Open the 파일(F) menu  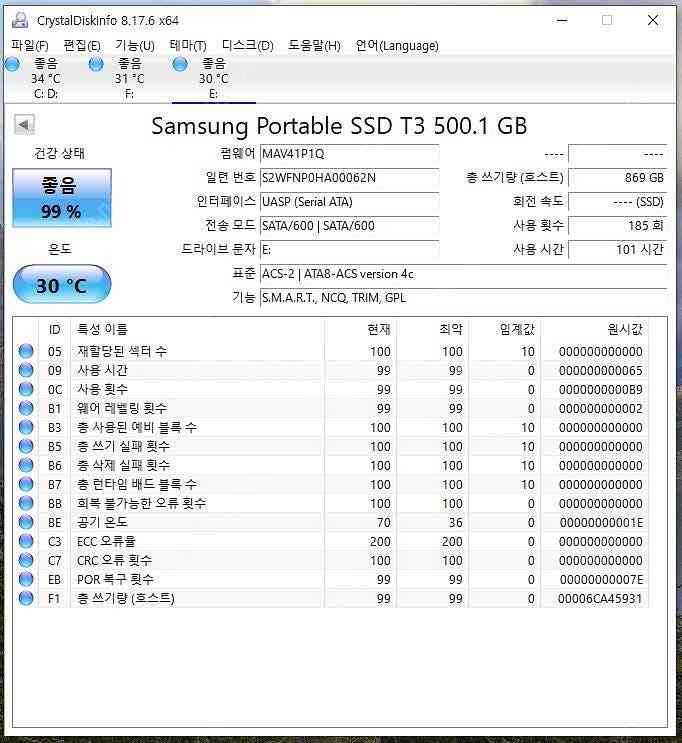coord(30,45)
